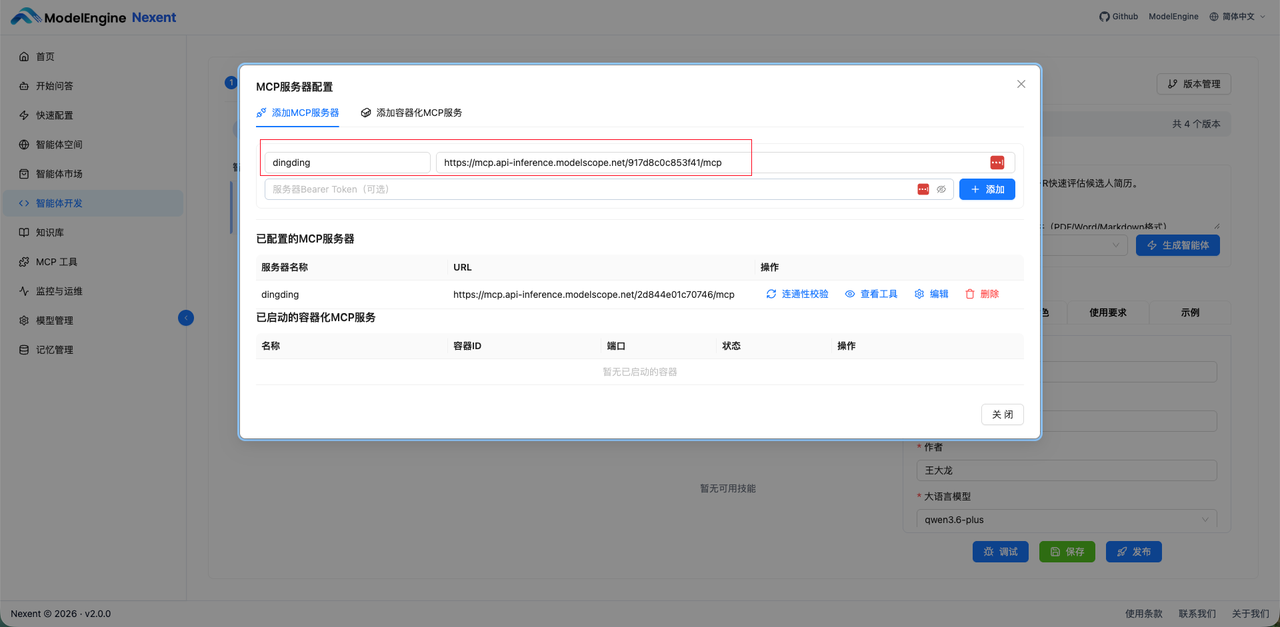Select the 添加MCP服务器 tab
The width and height of the screenshot is (1280, 627).
click(x=297, y=113)
